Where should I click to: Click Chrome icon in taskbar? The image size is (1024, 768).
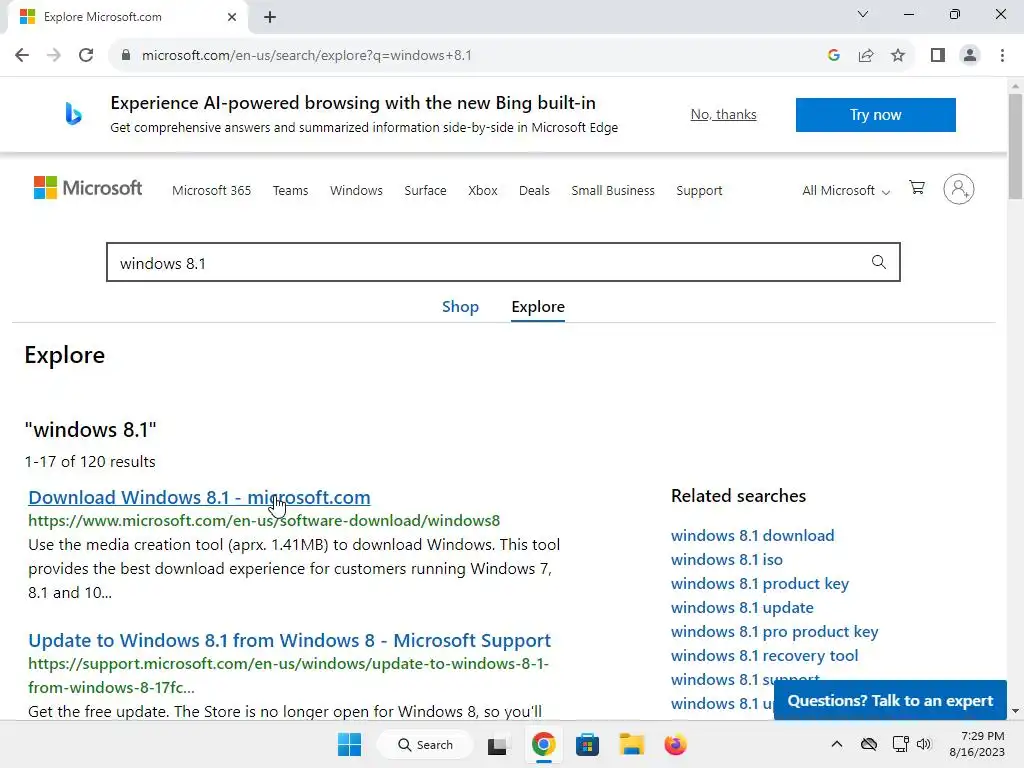point(543,744)
